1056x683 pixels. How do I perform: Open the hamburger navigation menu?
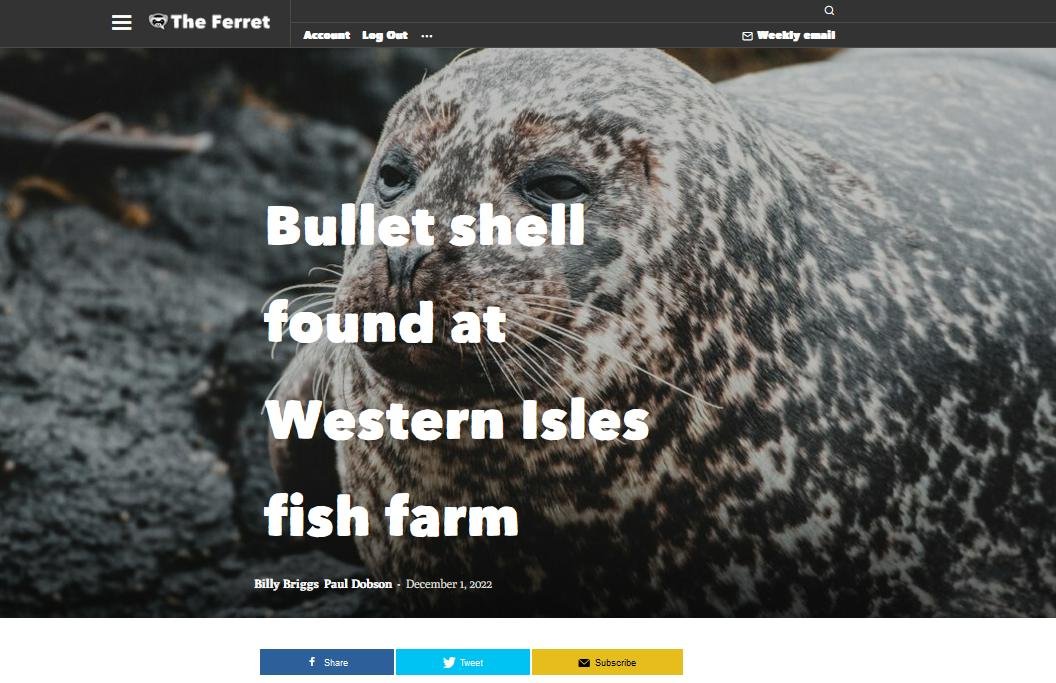121,22
